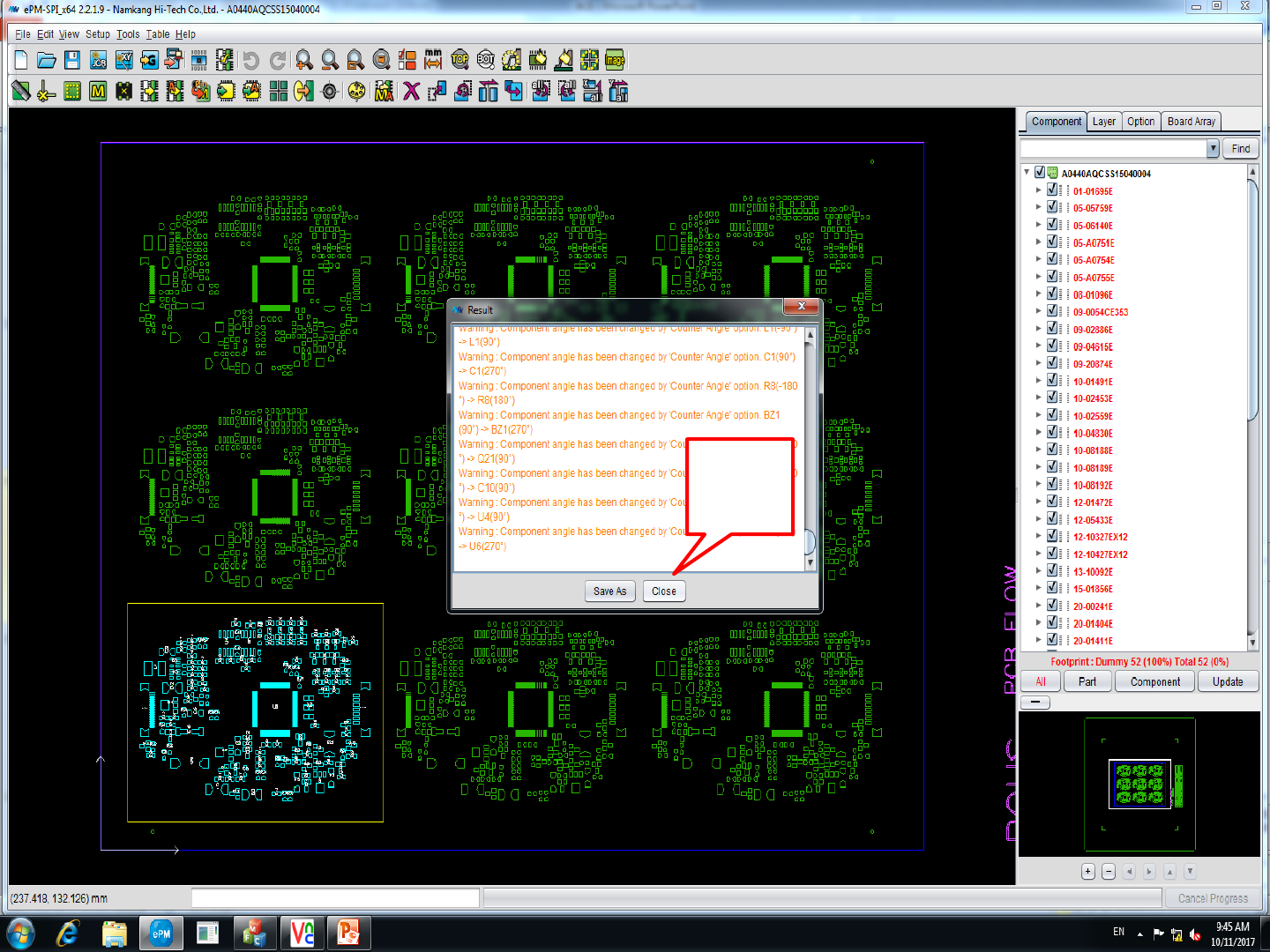The image size is (1270, 952).
Task: Close the Result dialog with Close button
Action: [664, 591]
